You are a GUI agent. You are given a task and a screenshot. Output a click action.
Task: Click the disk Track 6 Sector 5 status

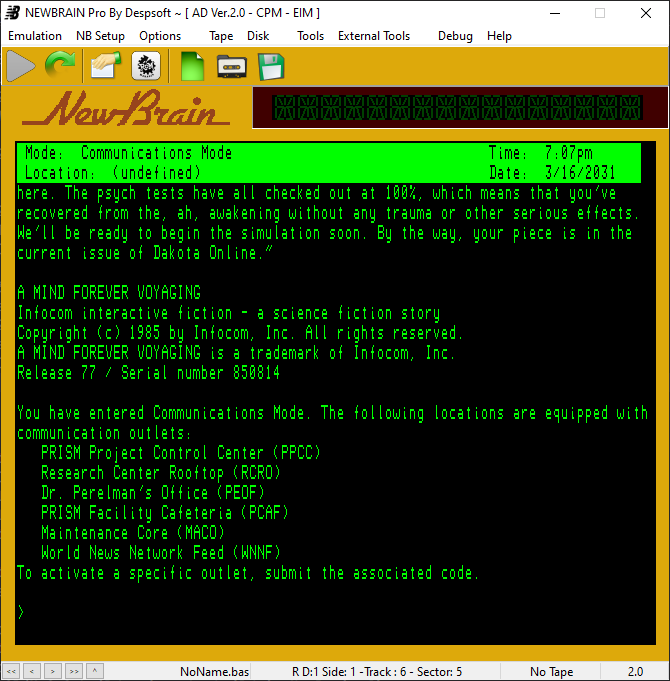377,672
